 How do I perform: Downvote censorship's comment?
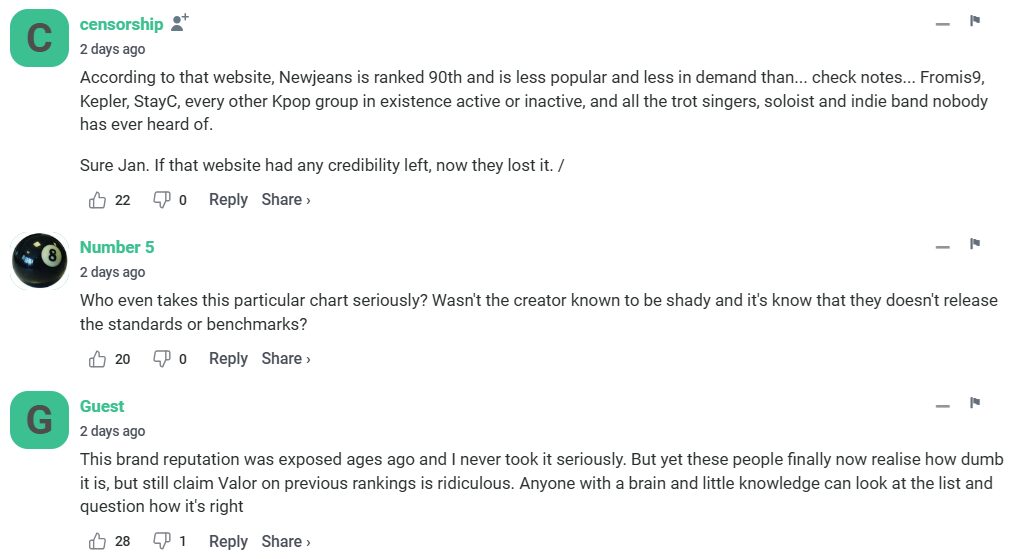point(161,200)
